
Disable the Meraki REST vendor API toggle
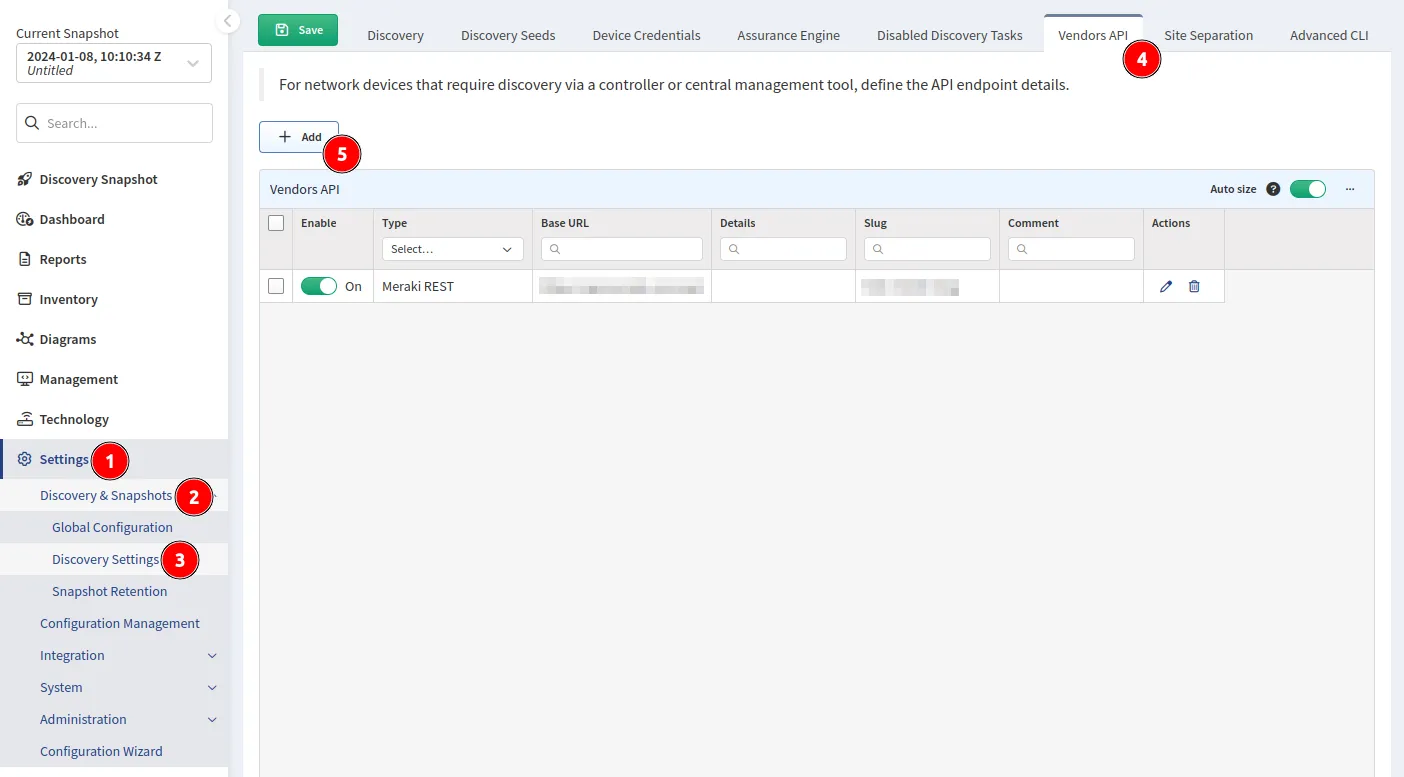pyautogui.click(x=318, y=286)
